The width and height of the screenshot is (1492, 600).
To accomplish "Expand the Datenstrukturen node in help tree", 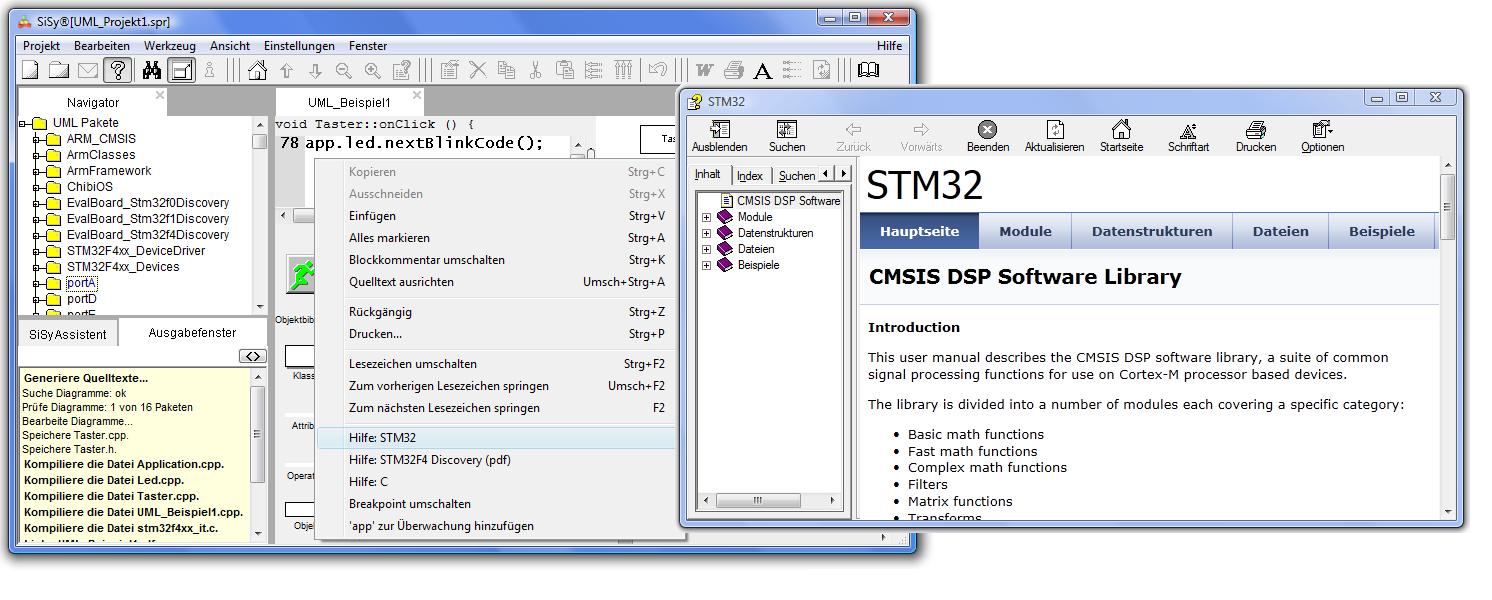I will point(706,233).
